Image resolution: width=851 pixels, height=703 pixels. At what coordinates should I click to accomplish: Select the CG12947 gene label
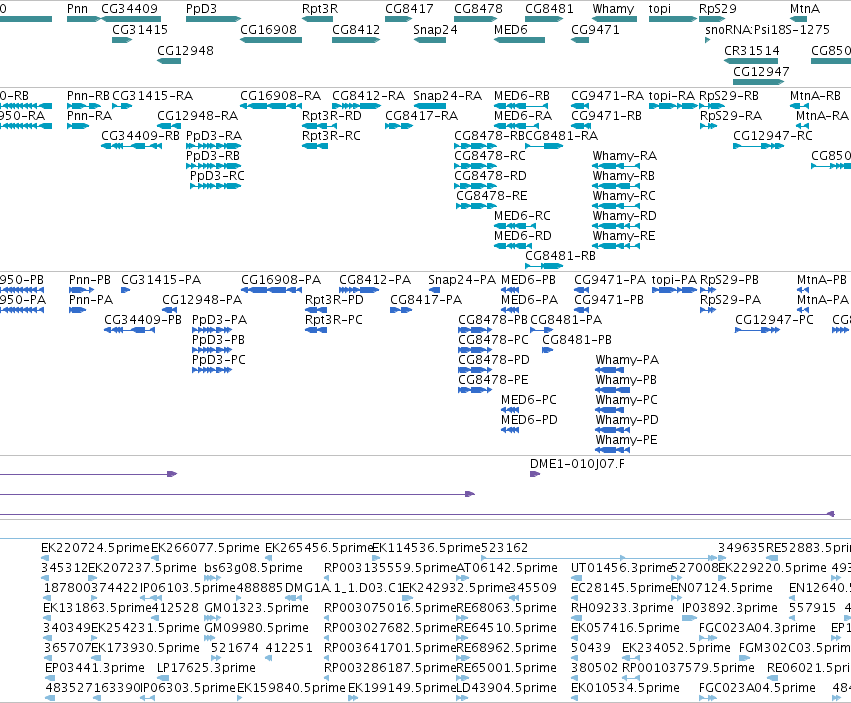[761, 72]
